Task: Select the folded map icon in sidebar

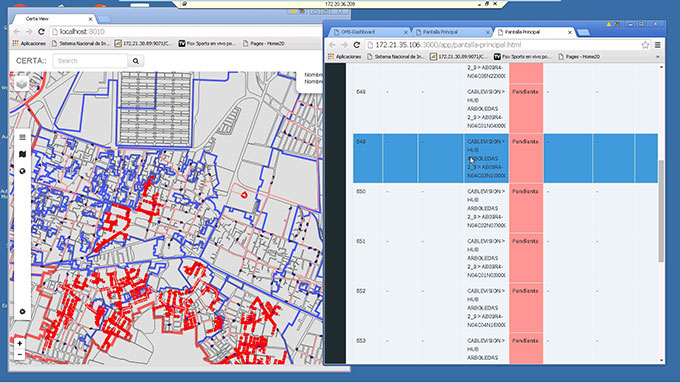Action: pos(23,154)
